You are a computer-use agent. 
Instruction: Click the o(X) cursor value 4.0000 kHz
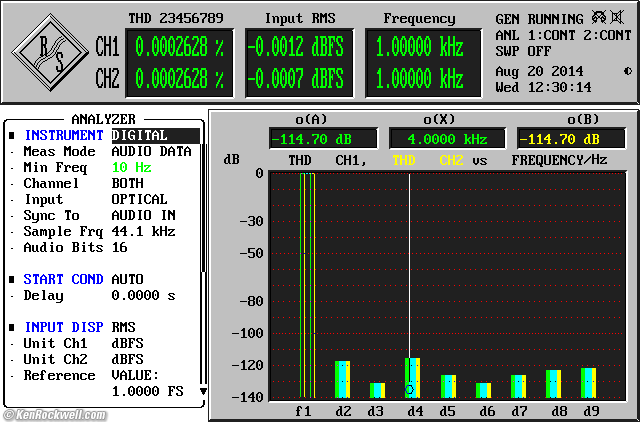click(447, 139)
